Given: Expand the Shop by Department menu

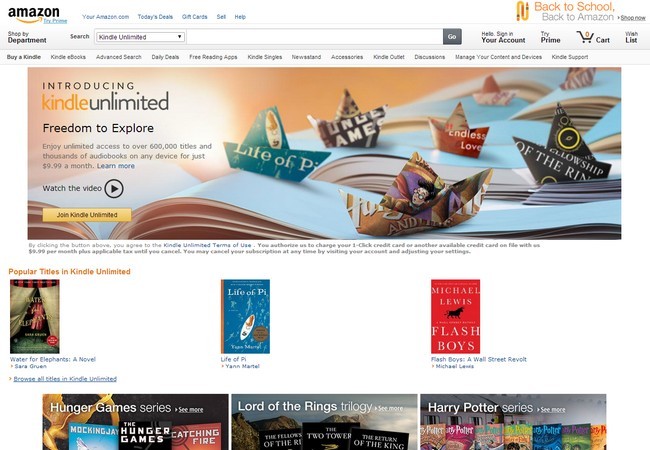Looking at the screenshot, I should (27, 37).
